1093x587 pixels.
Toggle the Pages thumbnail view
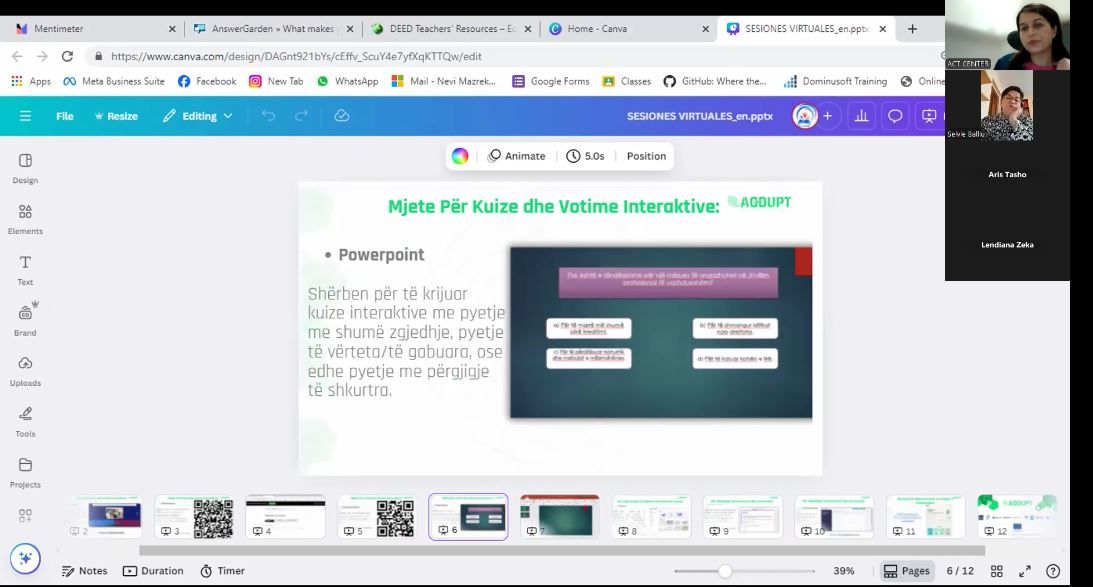(906, 571)
